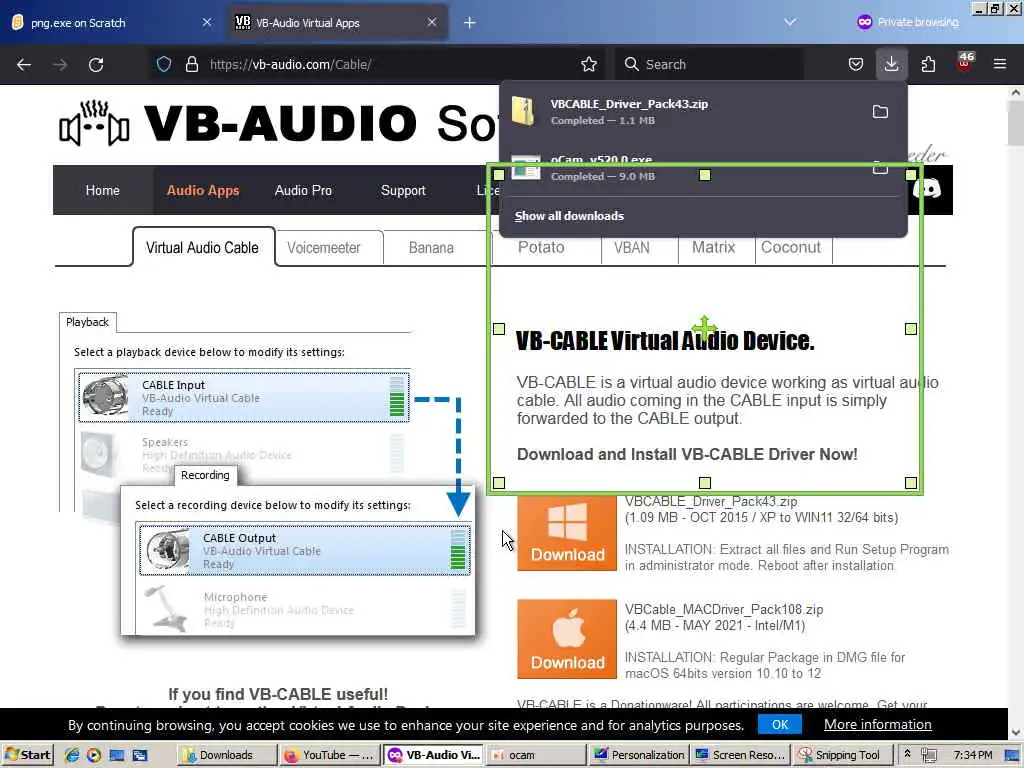
Task: Switch to Downloads taskbar window
Action: 226,755
